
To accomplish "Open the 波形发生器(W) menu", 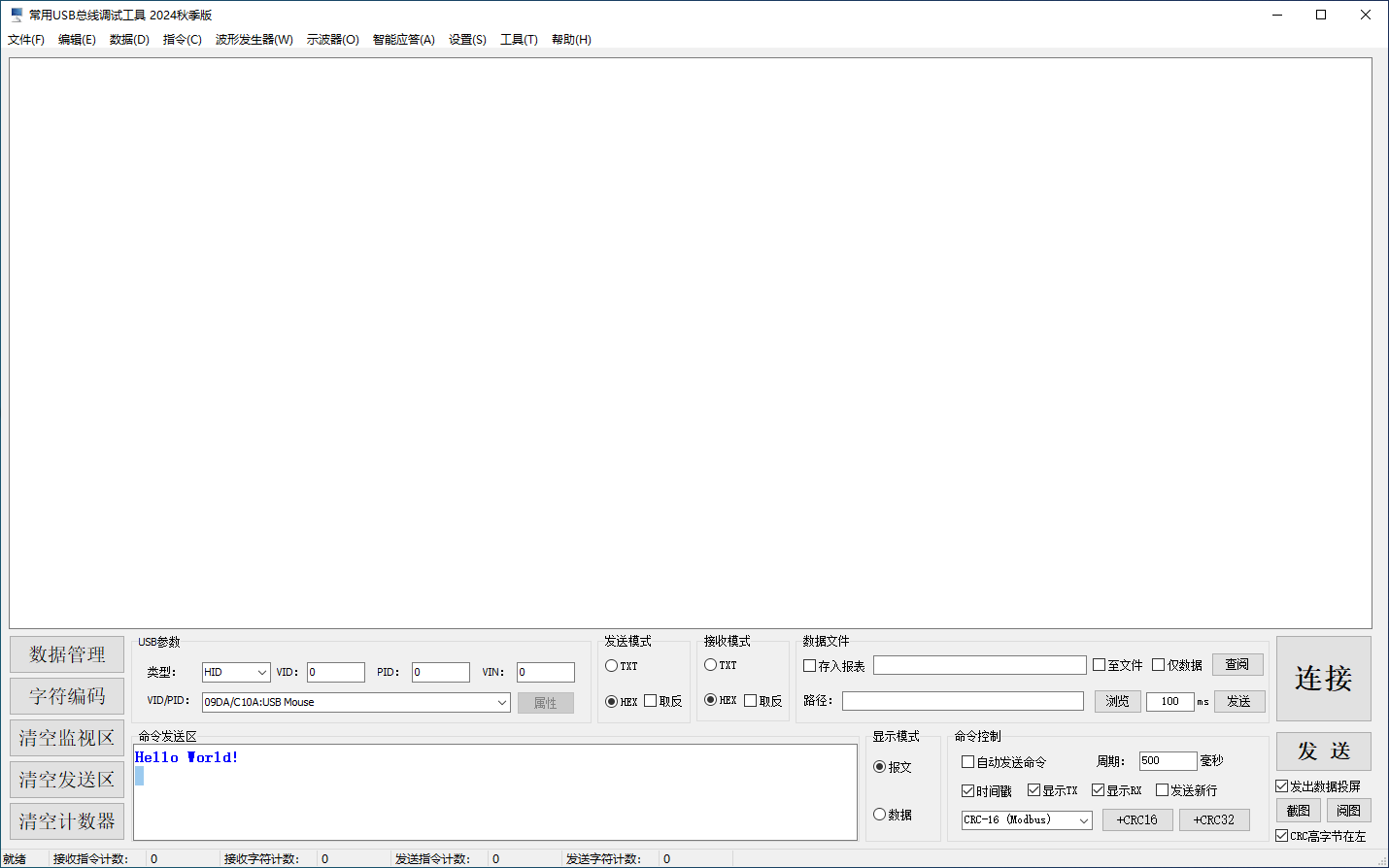I will coord(254,40).
